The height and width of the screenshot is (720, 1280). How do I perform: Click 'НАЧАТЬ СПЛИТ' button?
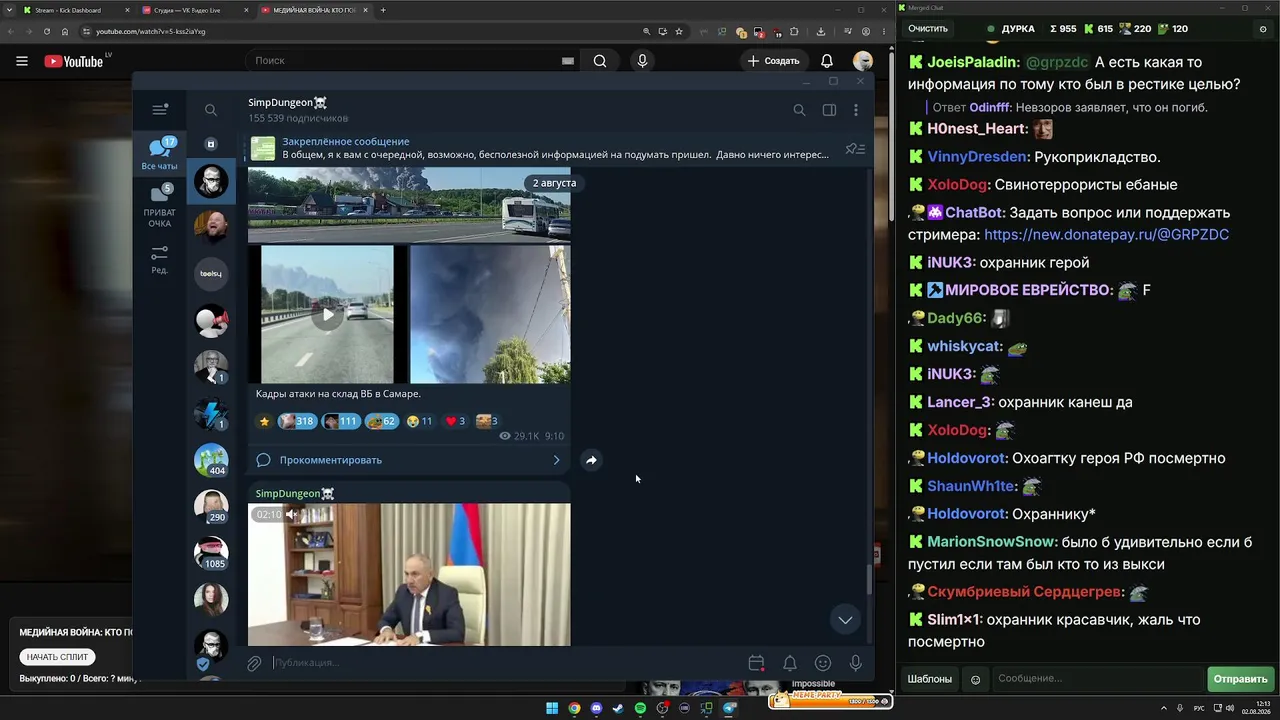[58, 657]
